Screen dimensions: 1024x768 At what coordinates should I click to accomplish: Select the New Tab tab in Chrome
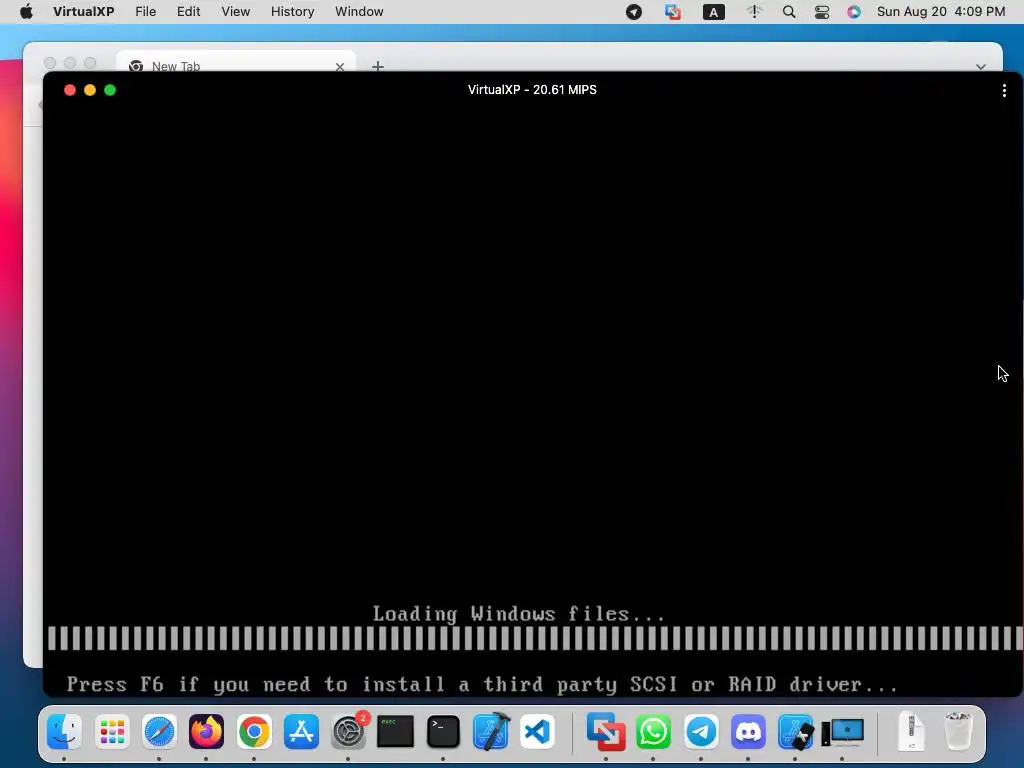click(235, 65)
